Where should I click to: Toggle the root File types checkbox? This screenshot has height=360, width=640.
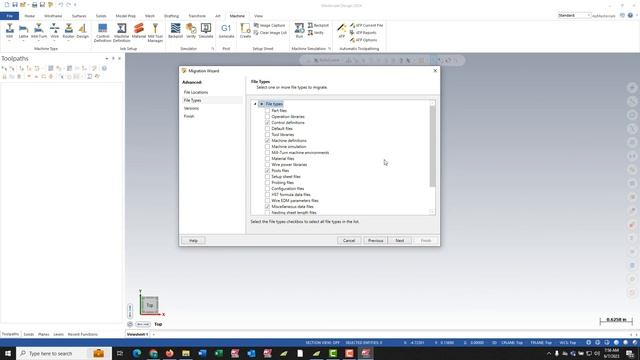(x=262, y=104)
